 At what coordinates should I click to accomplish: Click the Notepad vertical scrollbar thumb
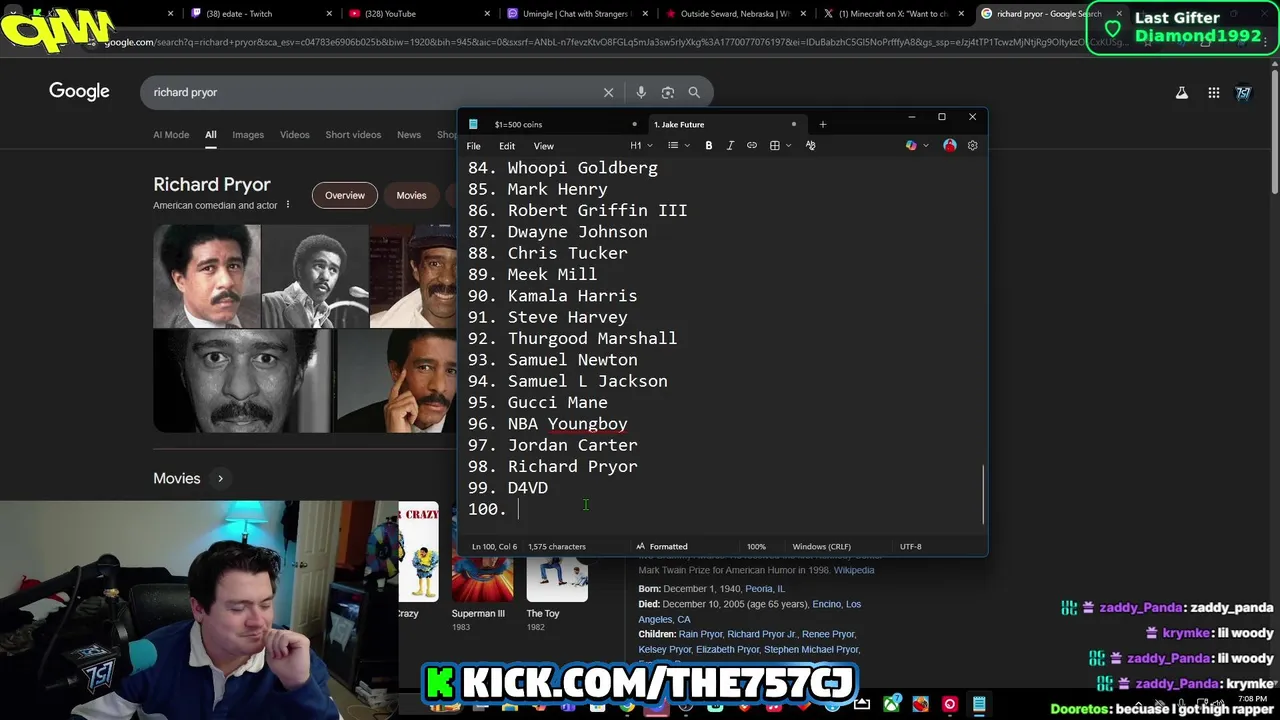tap(983, 494)
